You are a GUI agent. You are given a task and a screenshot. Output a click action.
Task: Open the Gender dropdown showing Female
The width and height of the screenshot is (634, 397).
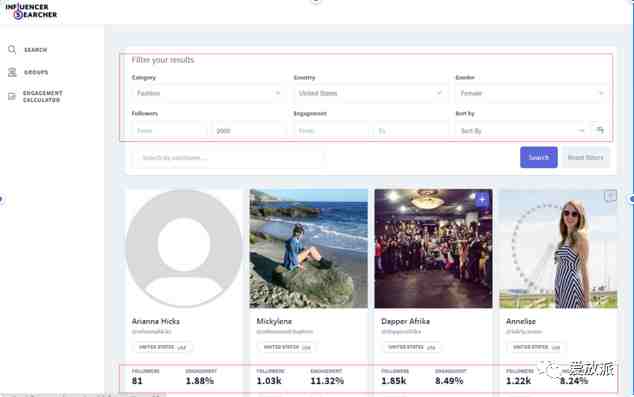click(x=532, y=93)
